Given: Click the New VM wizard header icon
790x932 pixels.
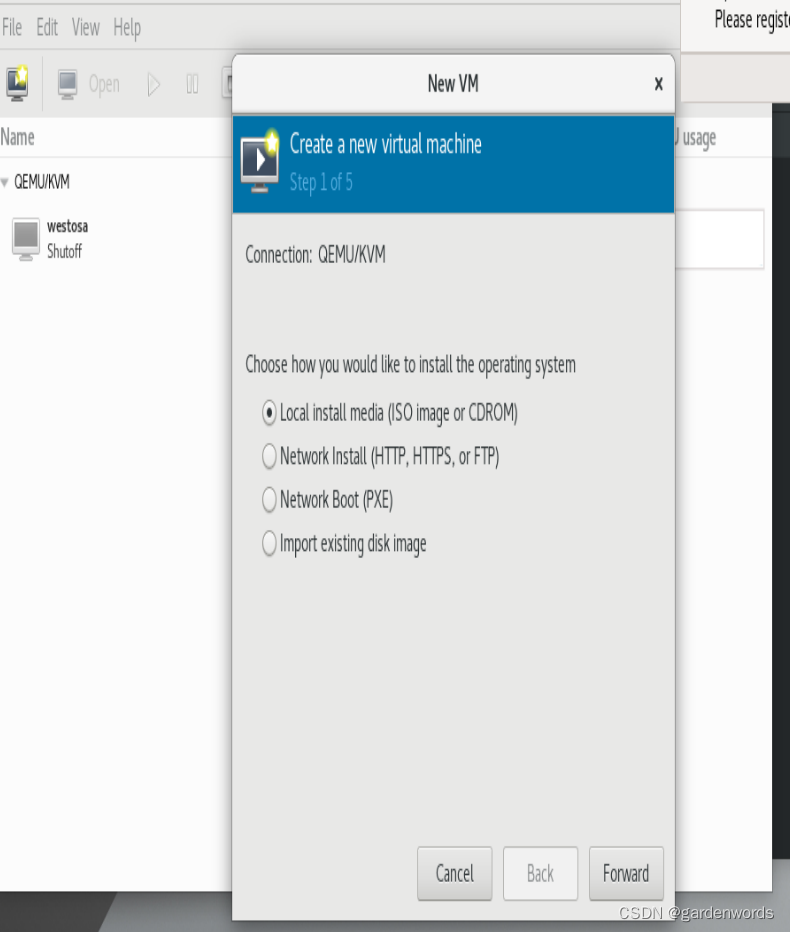Looking at the screenshot, I should (x=260, y=160).
